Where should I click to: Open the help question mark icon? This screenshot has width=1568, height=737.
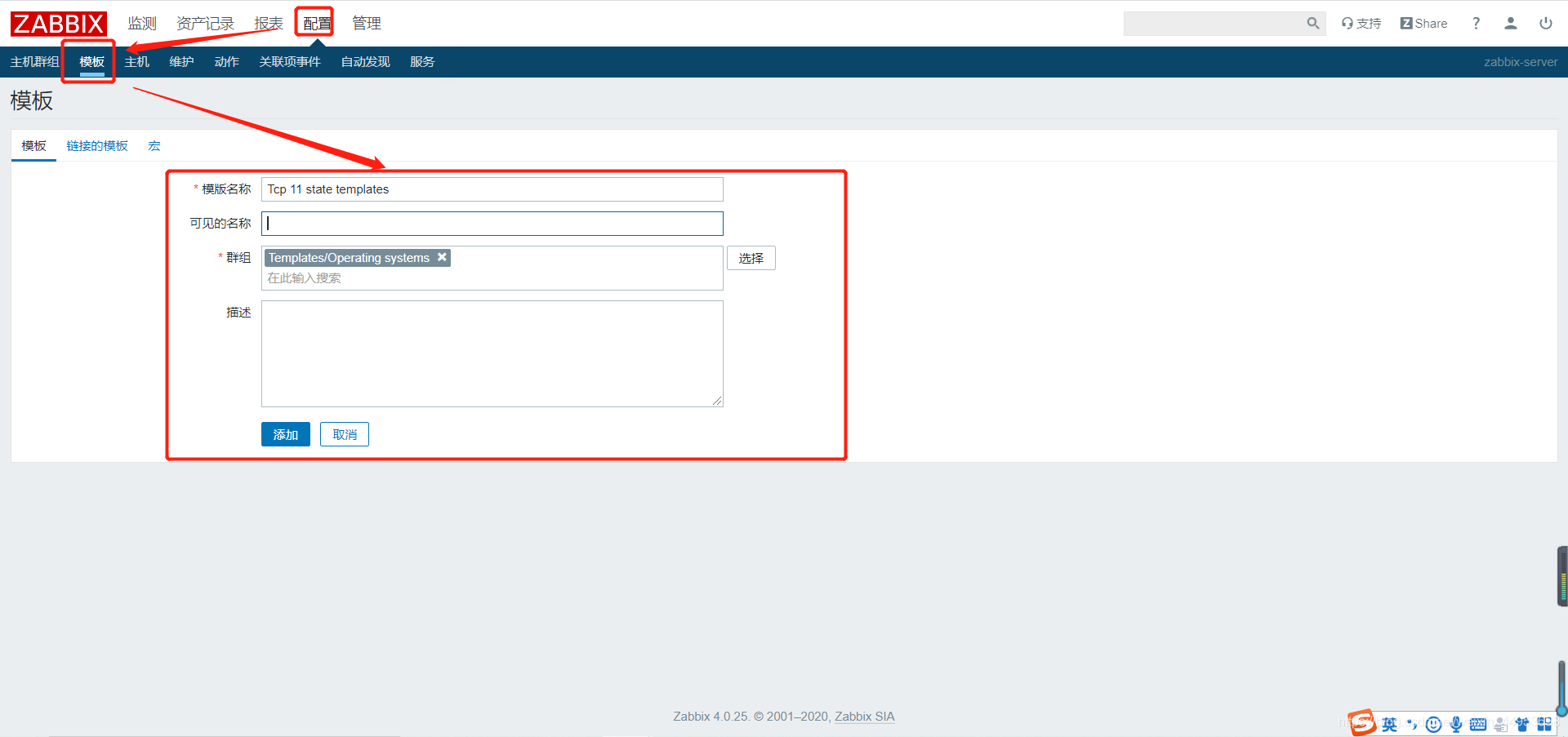(1476, 24)
